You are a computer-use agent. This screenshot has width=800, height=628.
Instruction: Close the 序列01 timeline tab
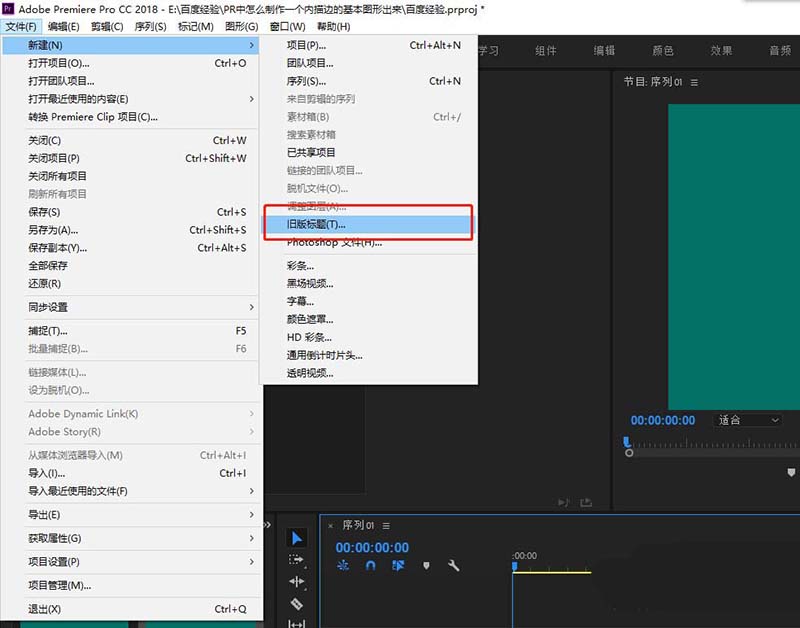pos(331,525)
